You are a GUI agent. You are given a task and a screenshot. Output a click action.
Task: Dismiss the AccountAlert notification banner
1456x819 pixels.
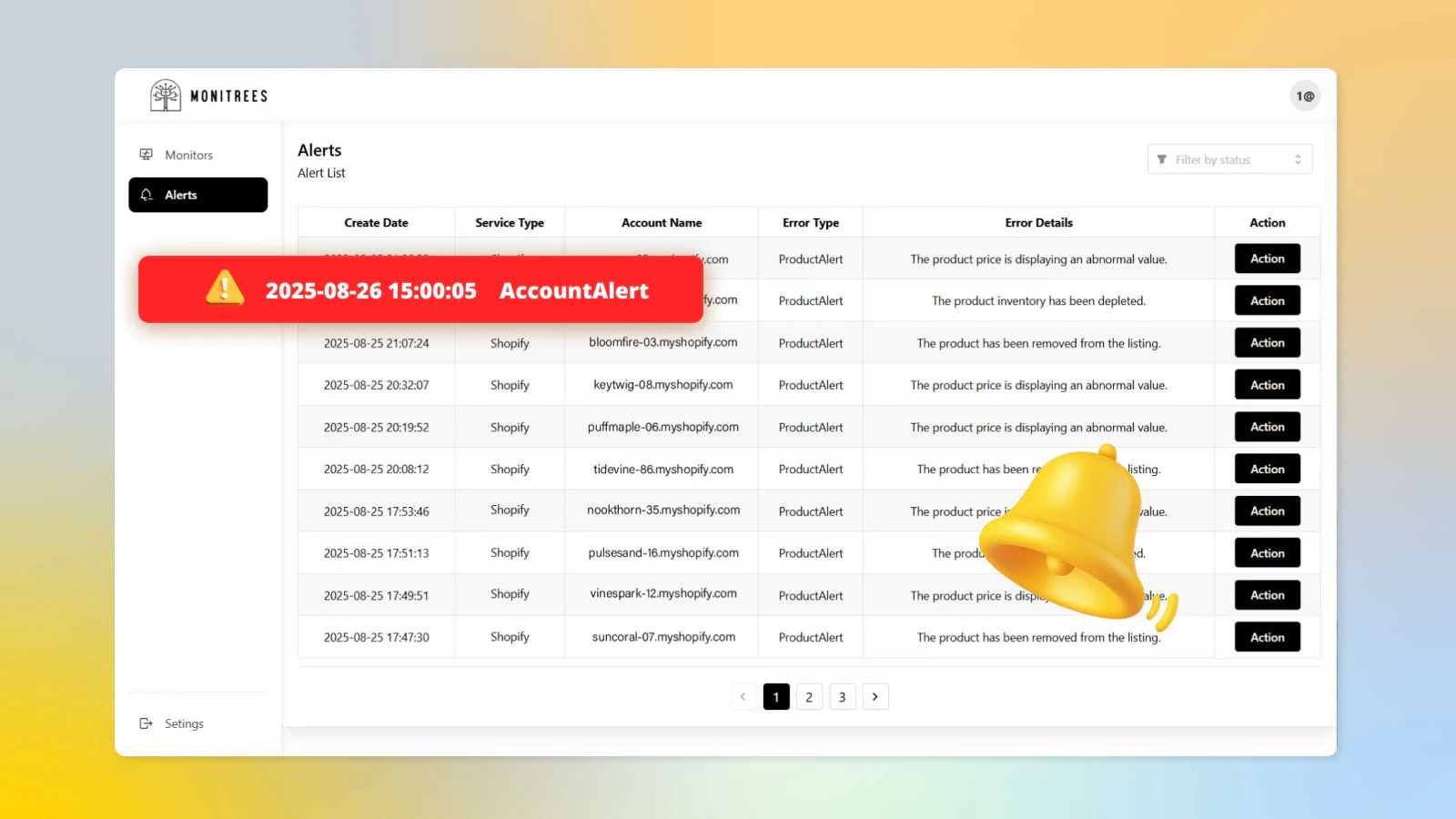click(420, 289)
